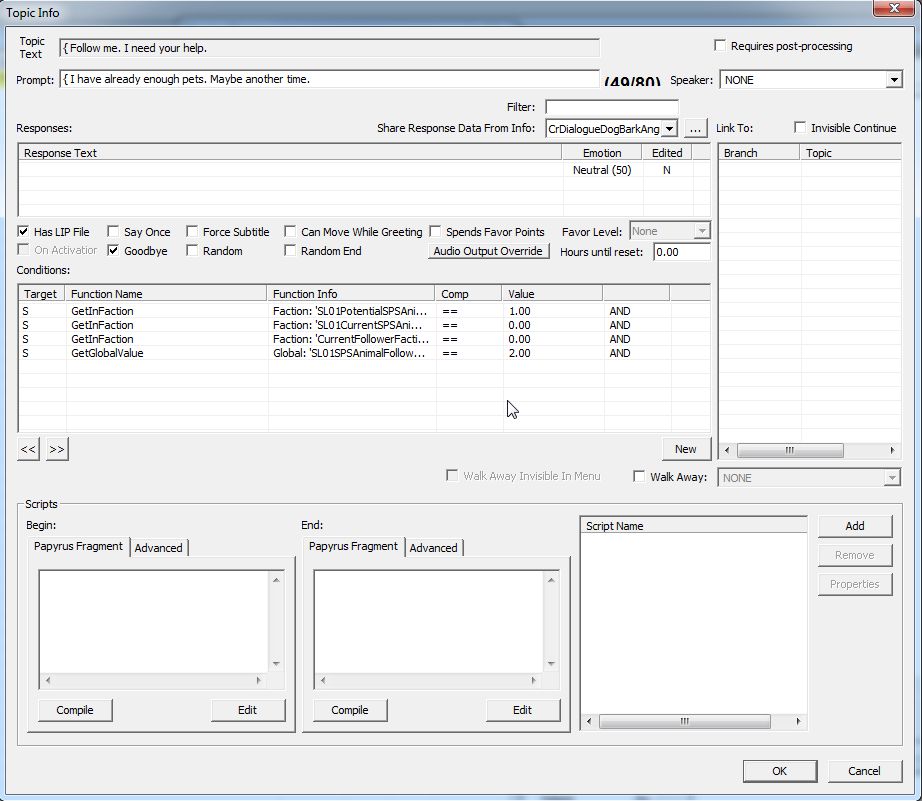Go to next info with >> button

pyautogui.click(x=57, y=449)
